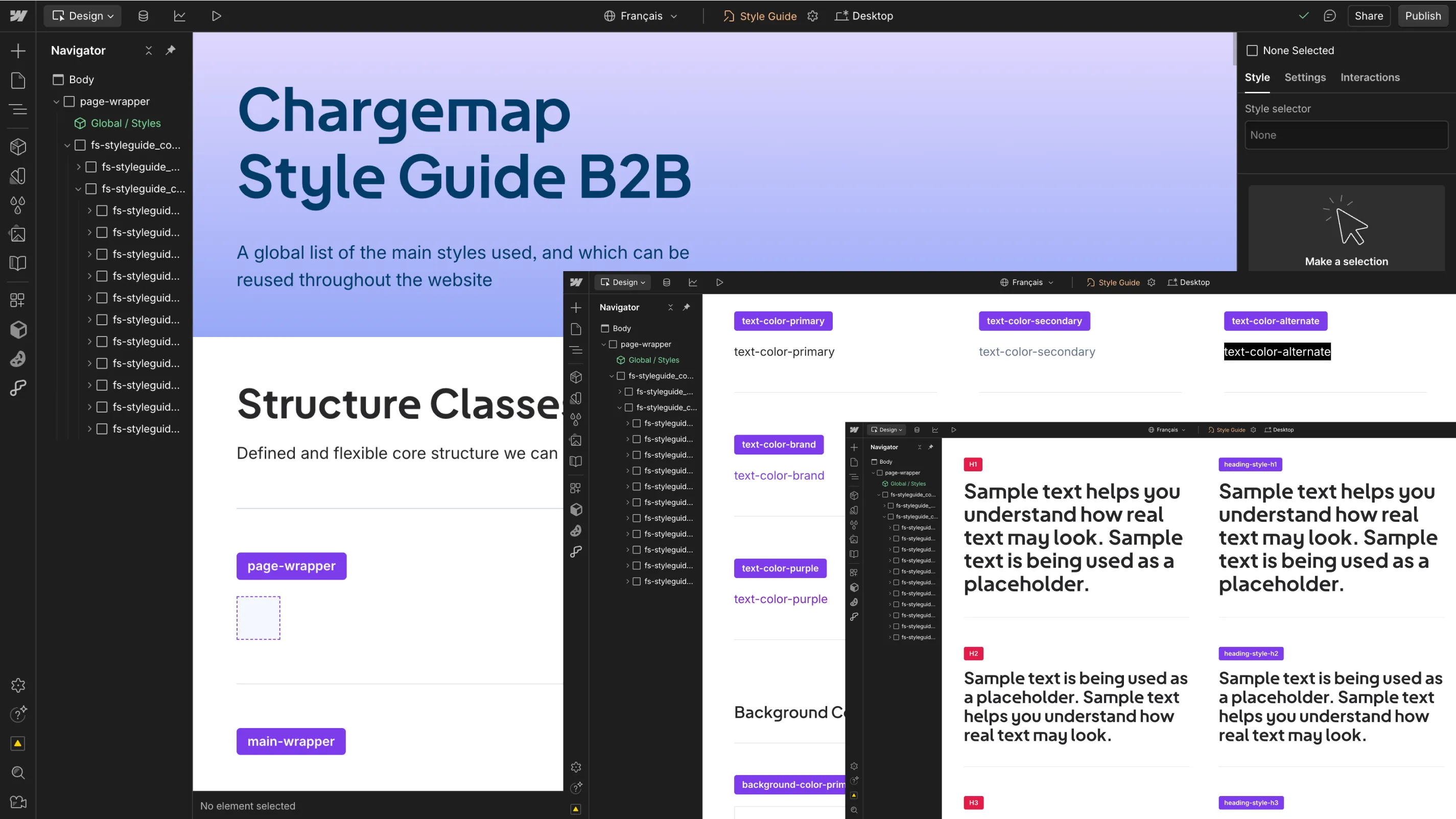
Task: Open the help question-mark icon in main sidebar
Action: pos(18,714)
